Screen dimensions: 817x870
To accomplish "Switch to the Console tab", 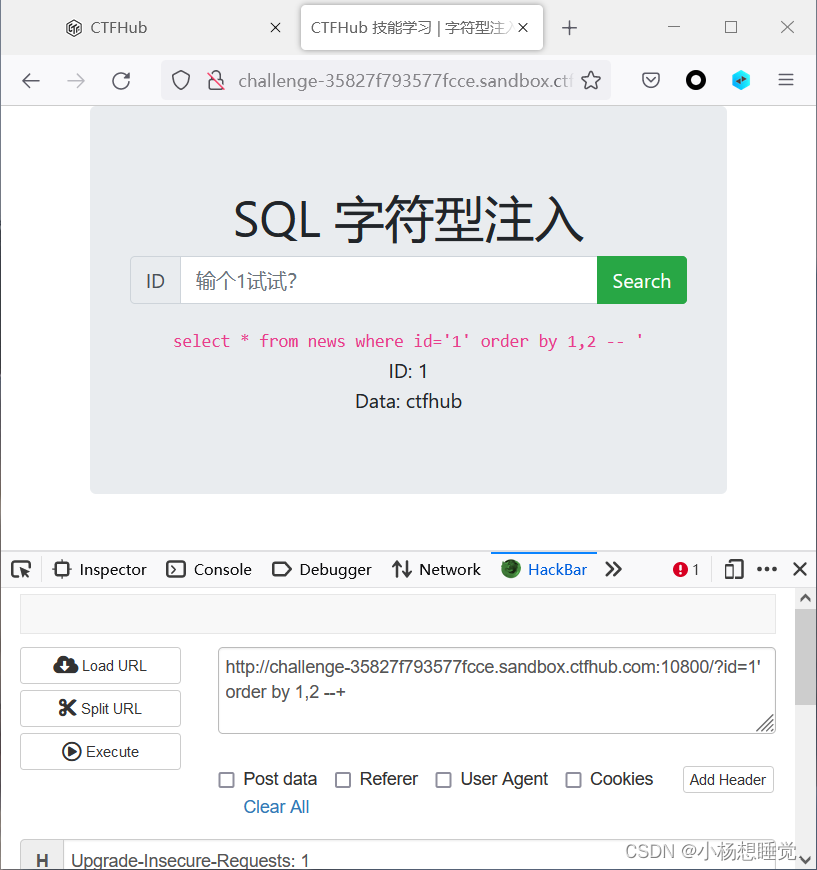I will click(x=208, y=569).
